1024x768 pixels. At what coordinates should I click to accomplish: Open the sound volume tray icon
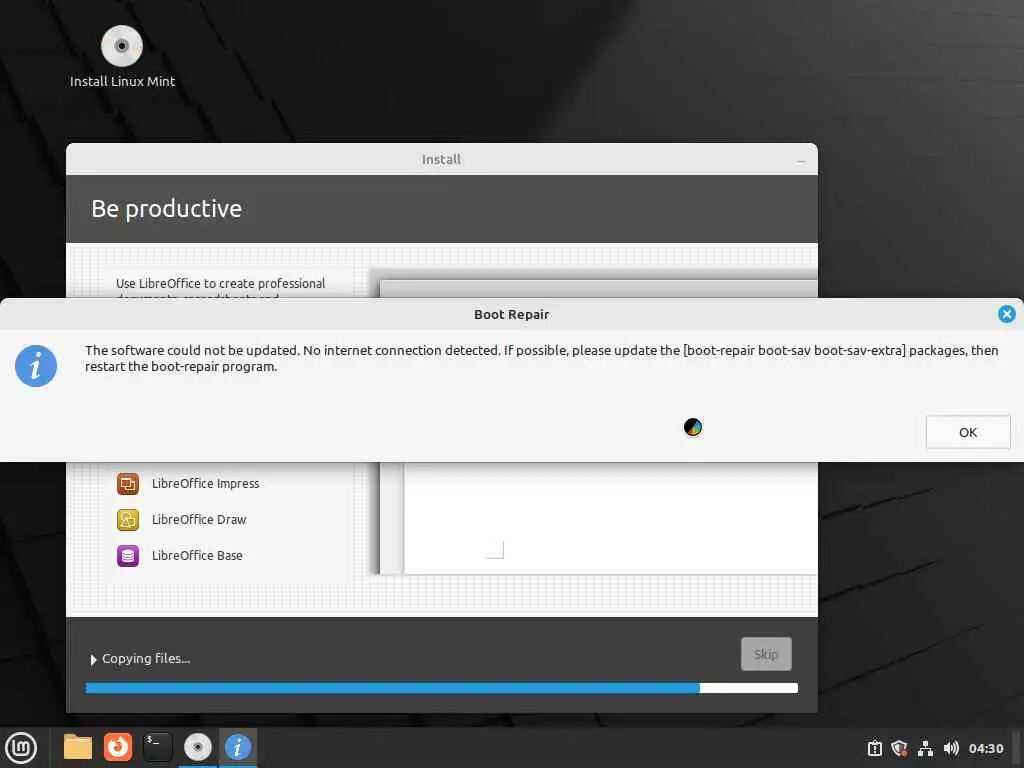coord(951,748)
